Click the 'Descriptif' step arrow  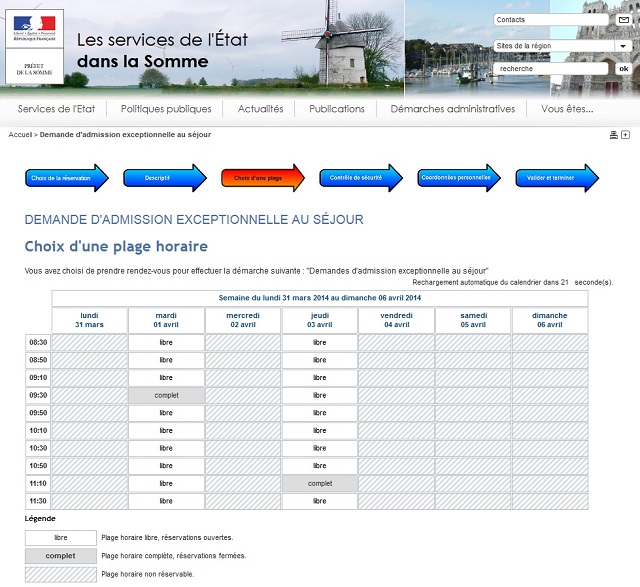[x=164, y=178]
